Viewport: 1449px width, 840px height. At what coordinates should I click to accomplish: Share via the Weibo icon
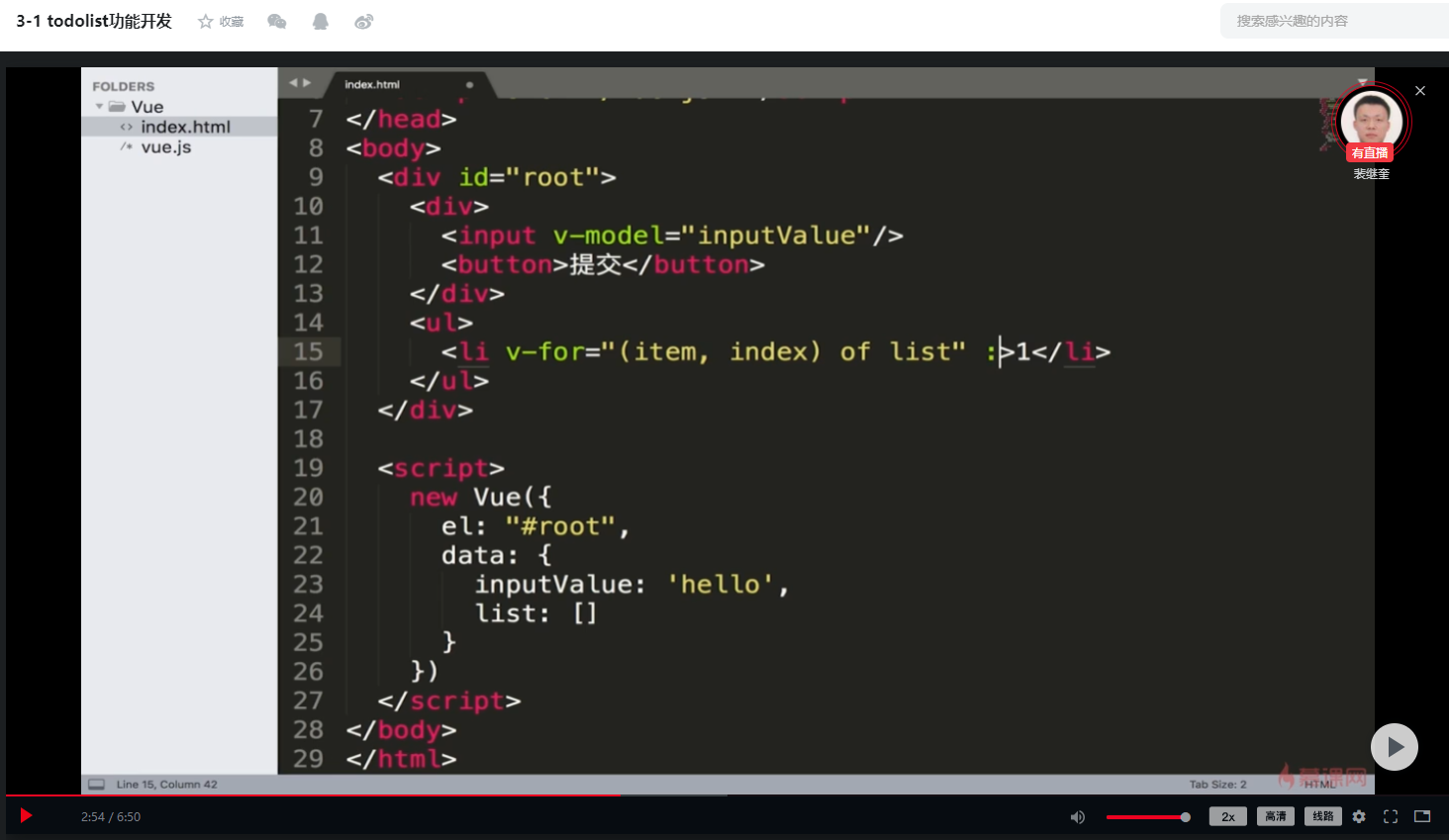(x=364, y=22)
